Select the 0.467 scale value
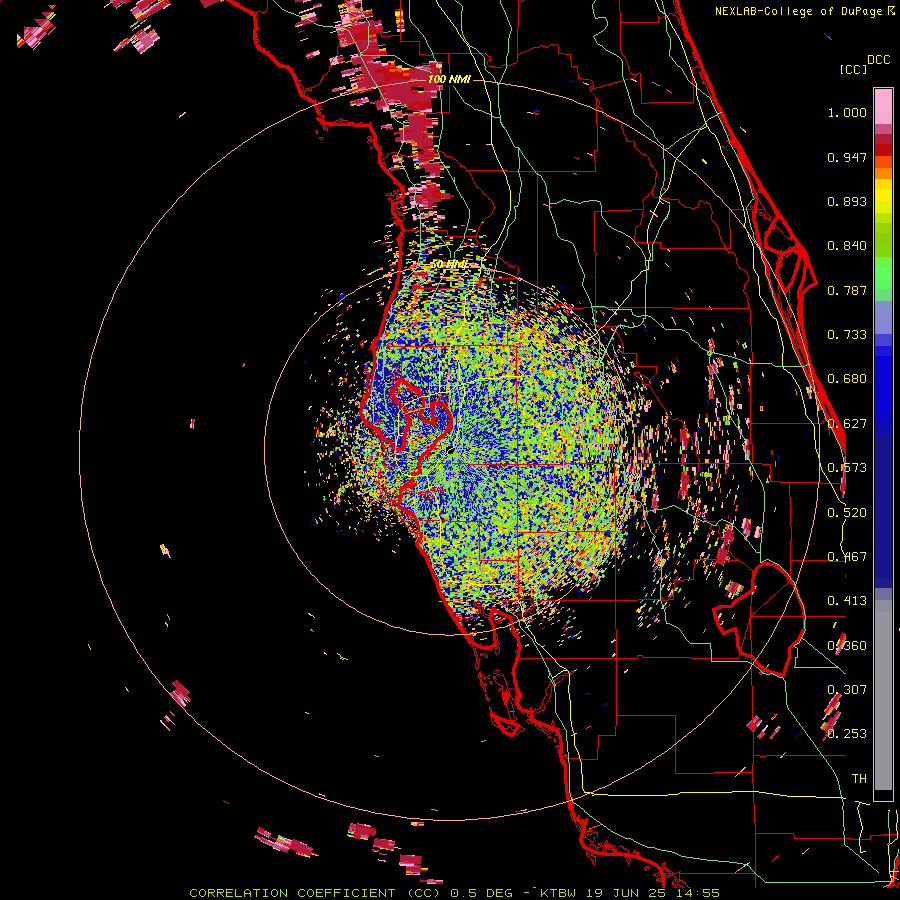Screen dimensions: 900x900 [847, 557]
